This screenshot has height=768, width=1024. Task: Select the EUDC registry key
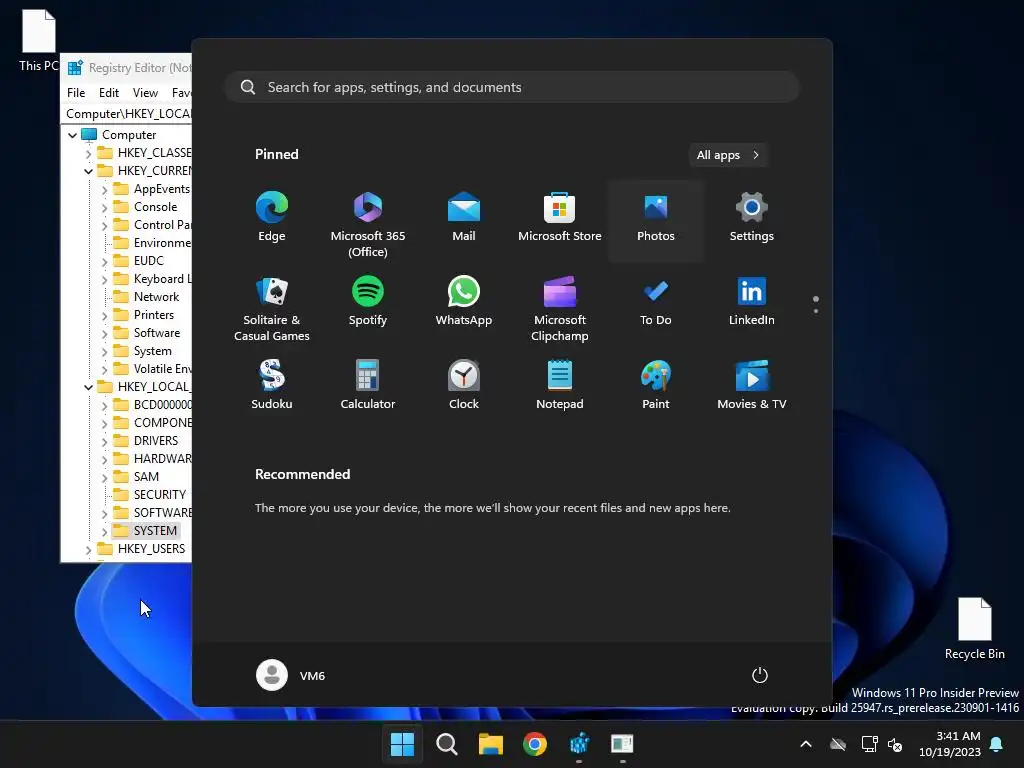click(148, 261)
